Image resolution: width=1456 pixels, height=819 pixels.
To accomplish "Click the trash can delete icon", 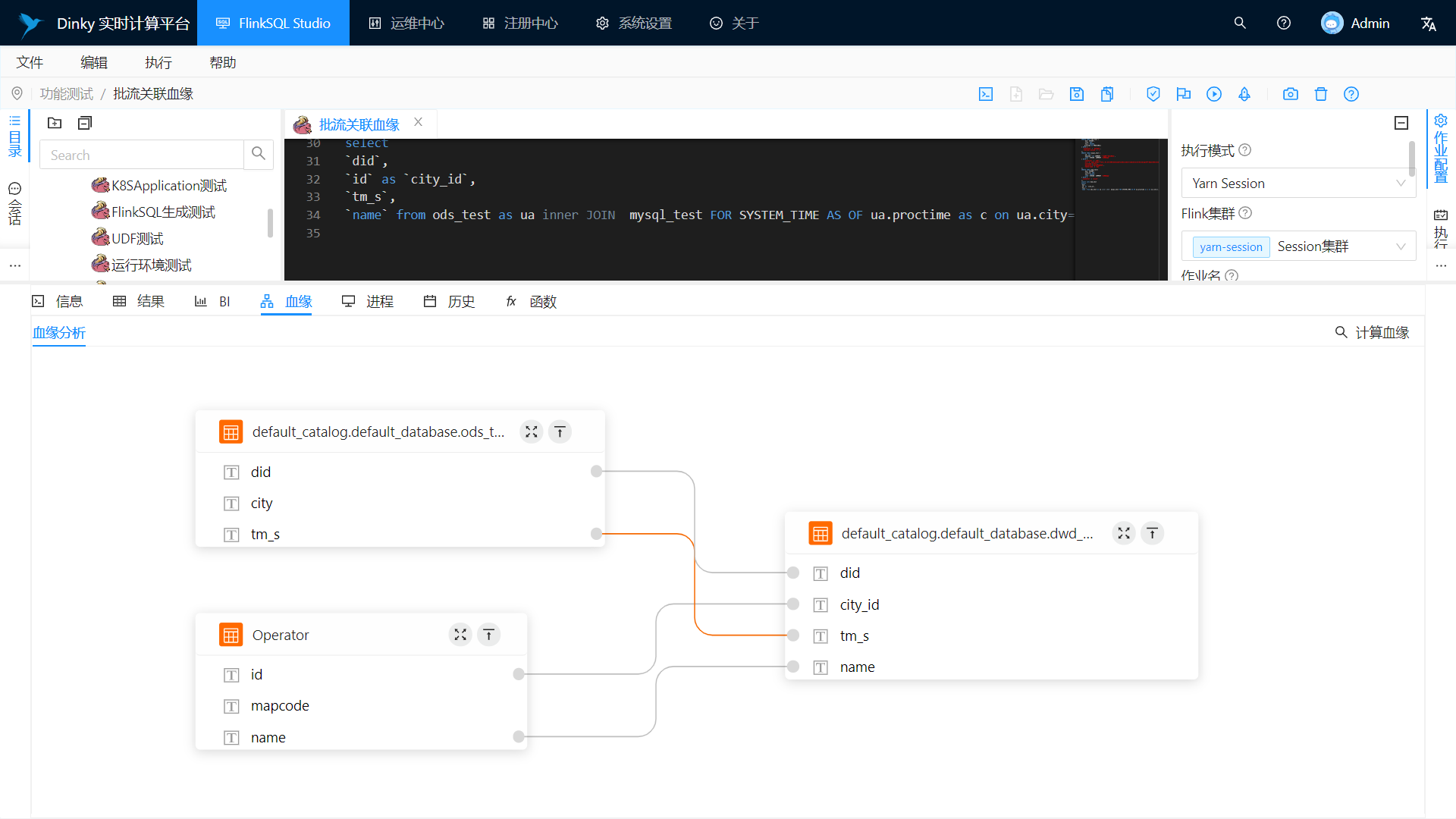I will 1321,94.
